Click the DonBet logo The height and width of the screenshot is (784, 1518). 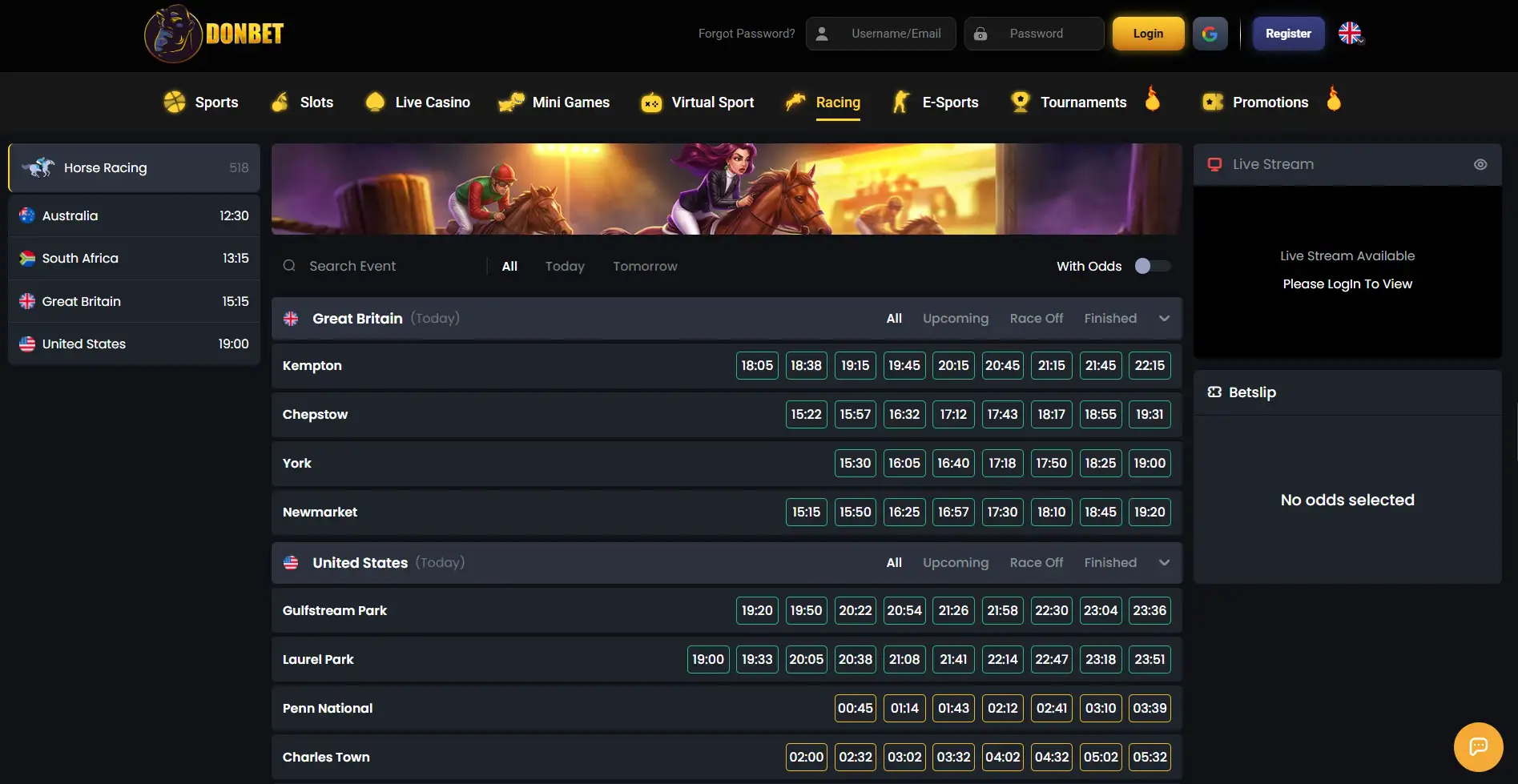(x=215, y=34)
